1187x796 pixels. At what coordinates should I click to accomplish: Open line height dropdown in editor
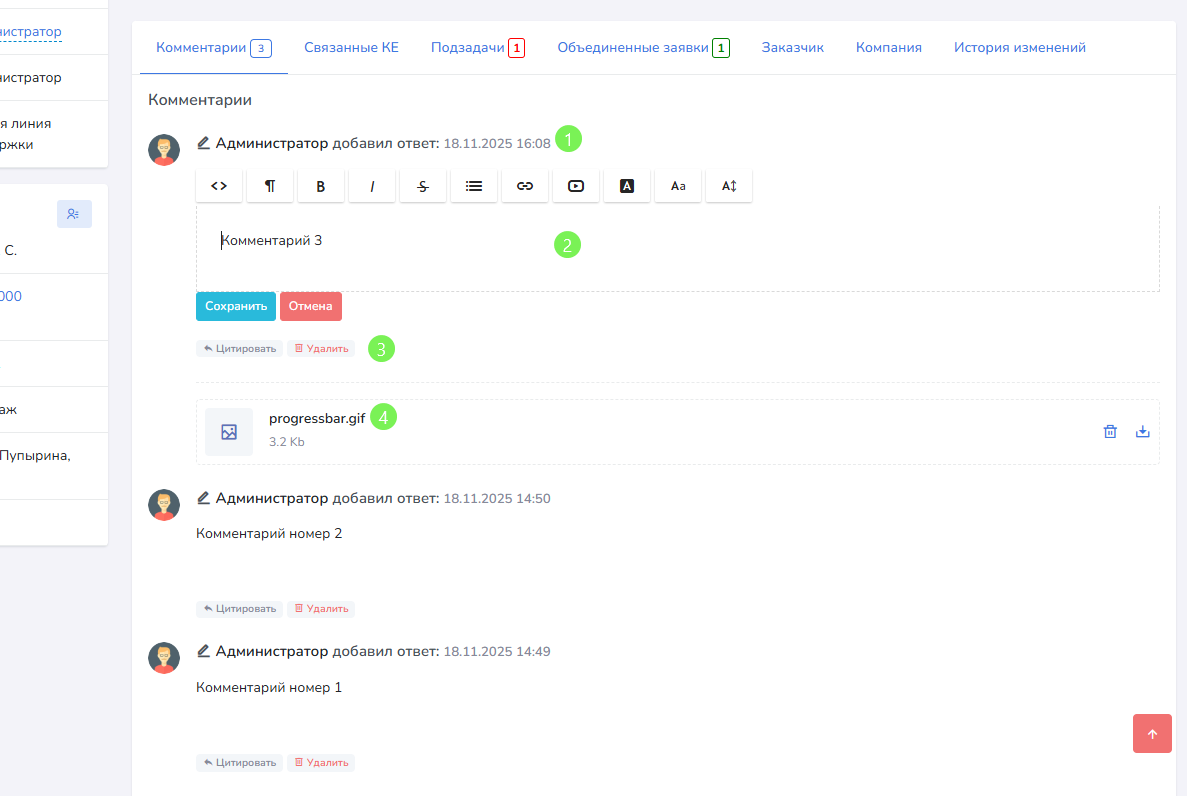[x=729, y=186]
